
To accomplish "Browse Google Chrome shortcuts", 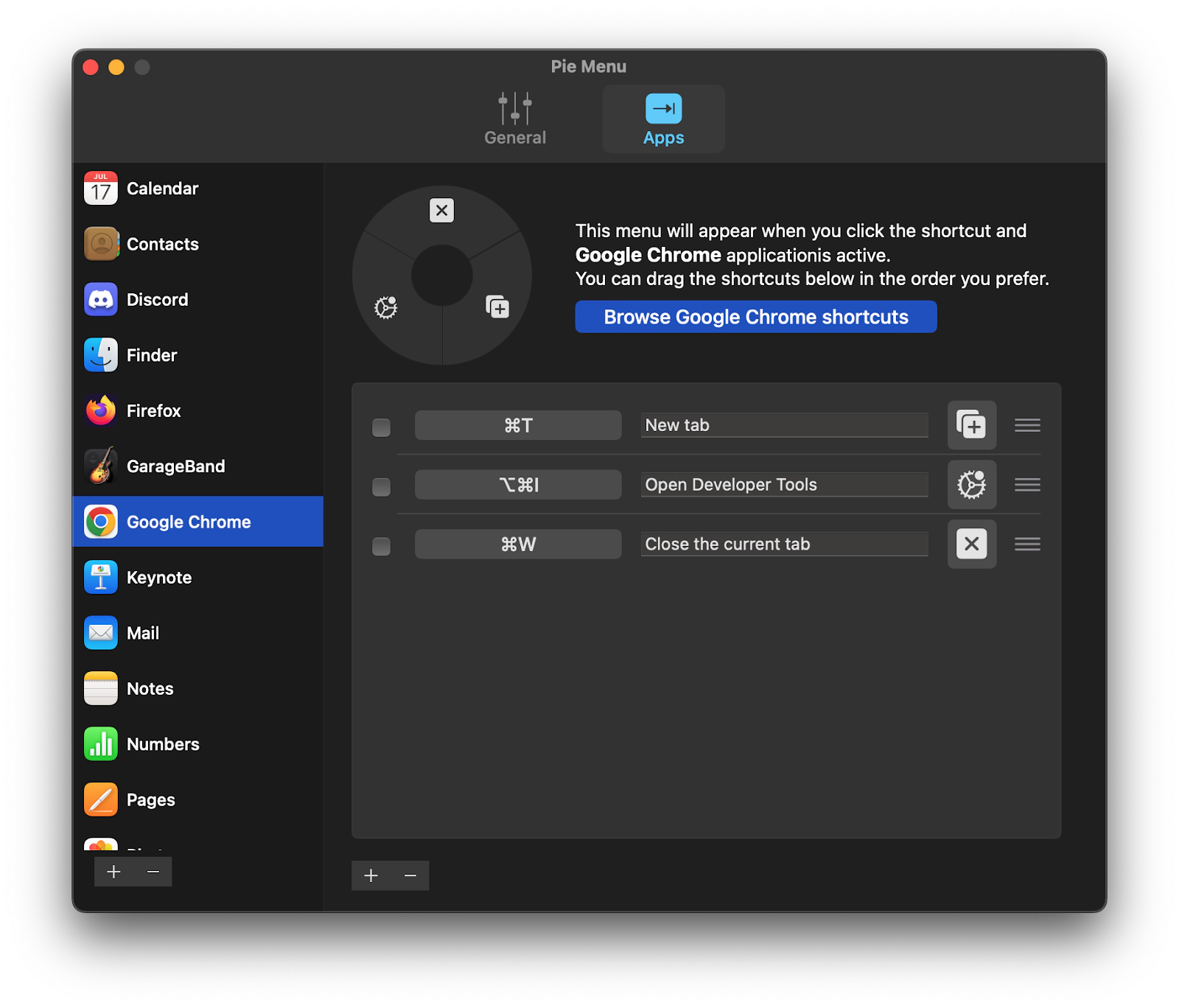I will 756,317.
